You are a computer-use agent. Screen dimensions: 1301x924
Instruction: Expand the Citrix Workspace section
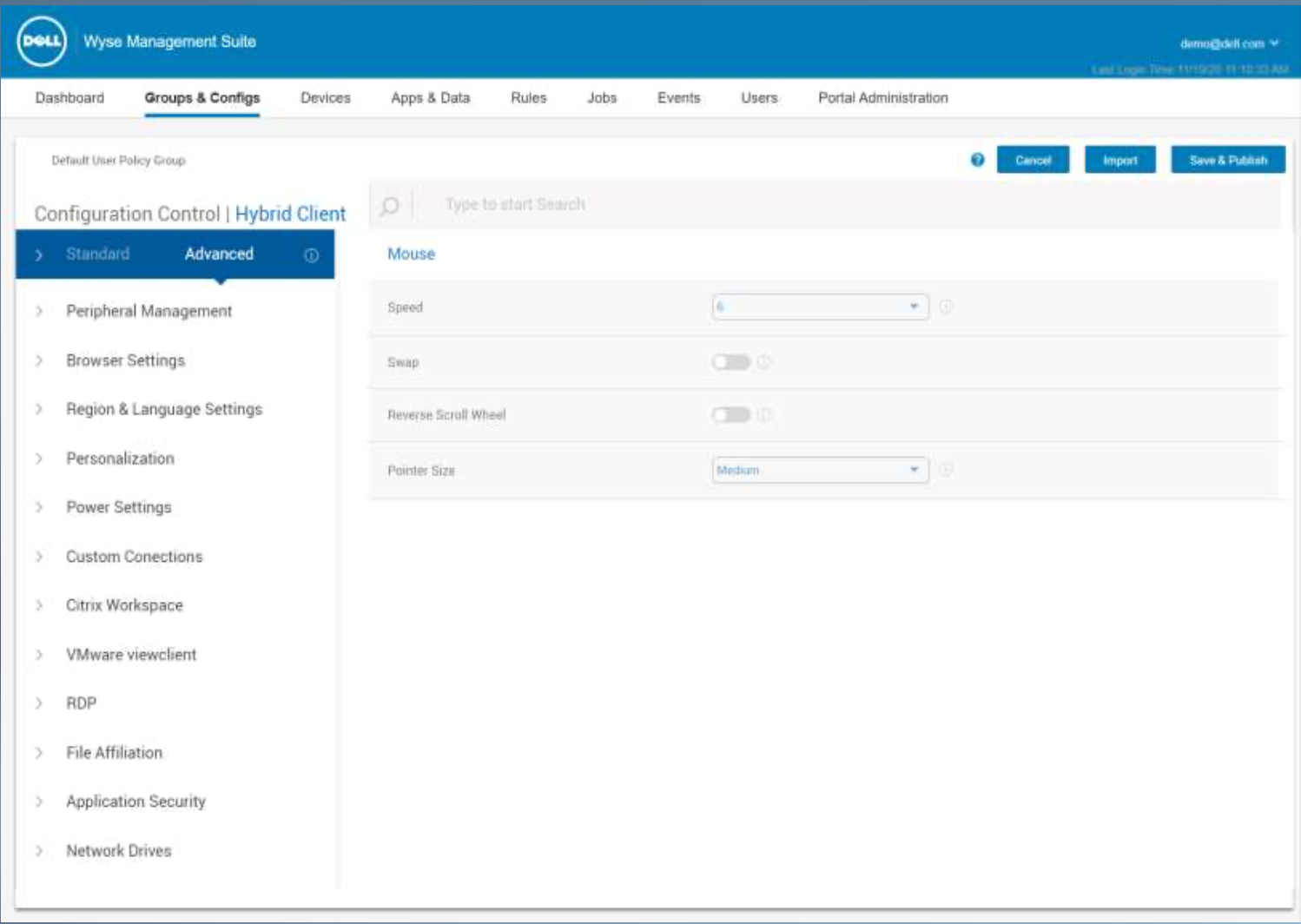(x=125, y=605)
